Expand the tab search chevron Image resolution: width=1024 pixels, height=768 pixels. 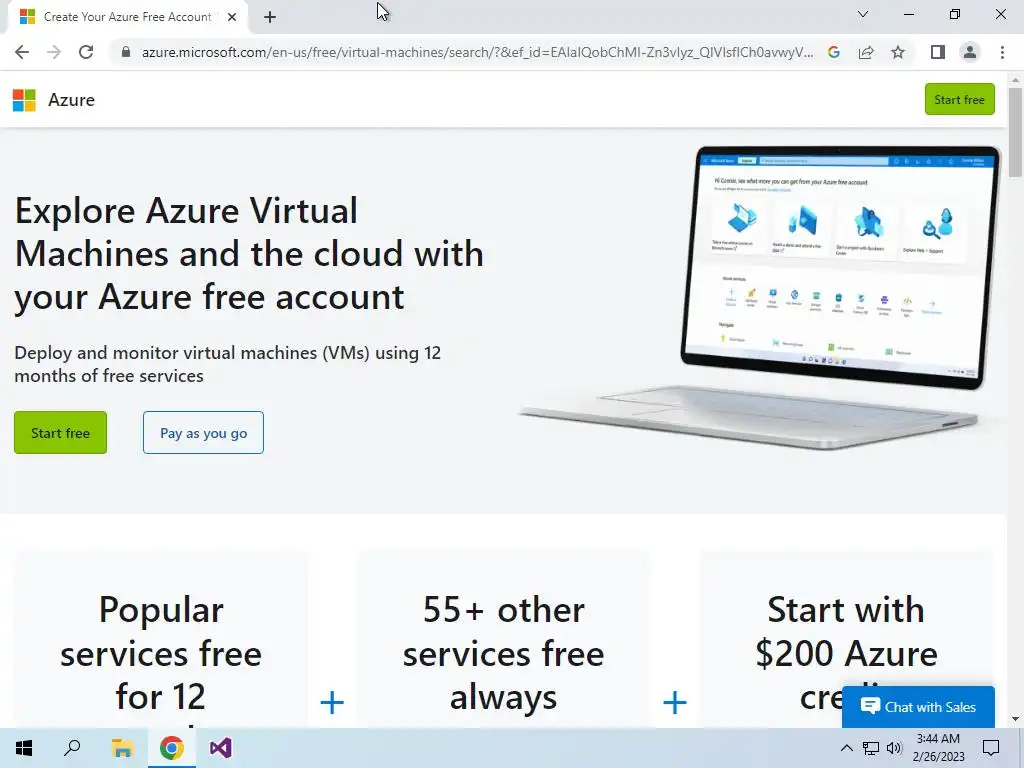tap(863, 14)
